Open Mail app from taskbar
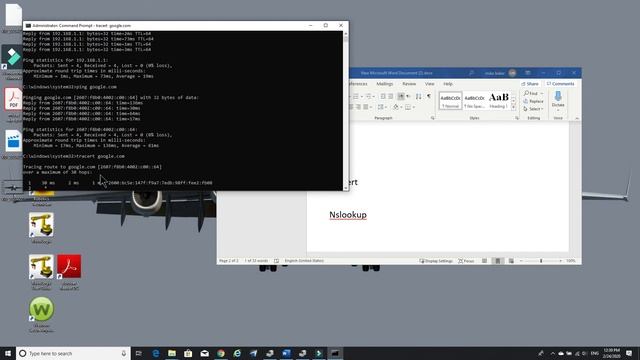This screenshot has width=640, height=360. [204, 353]
